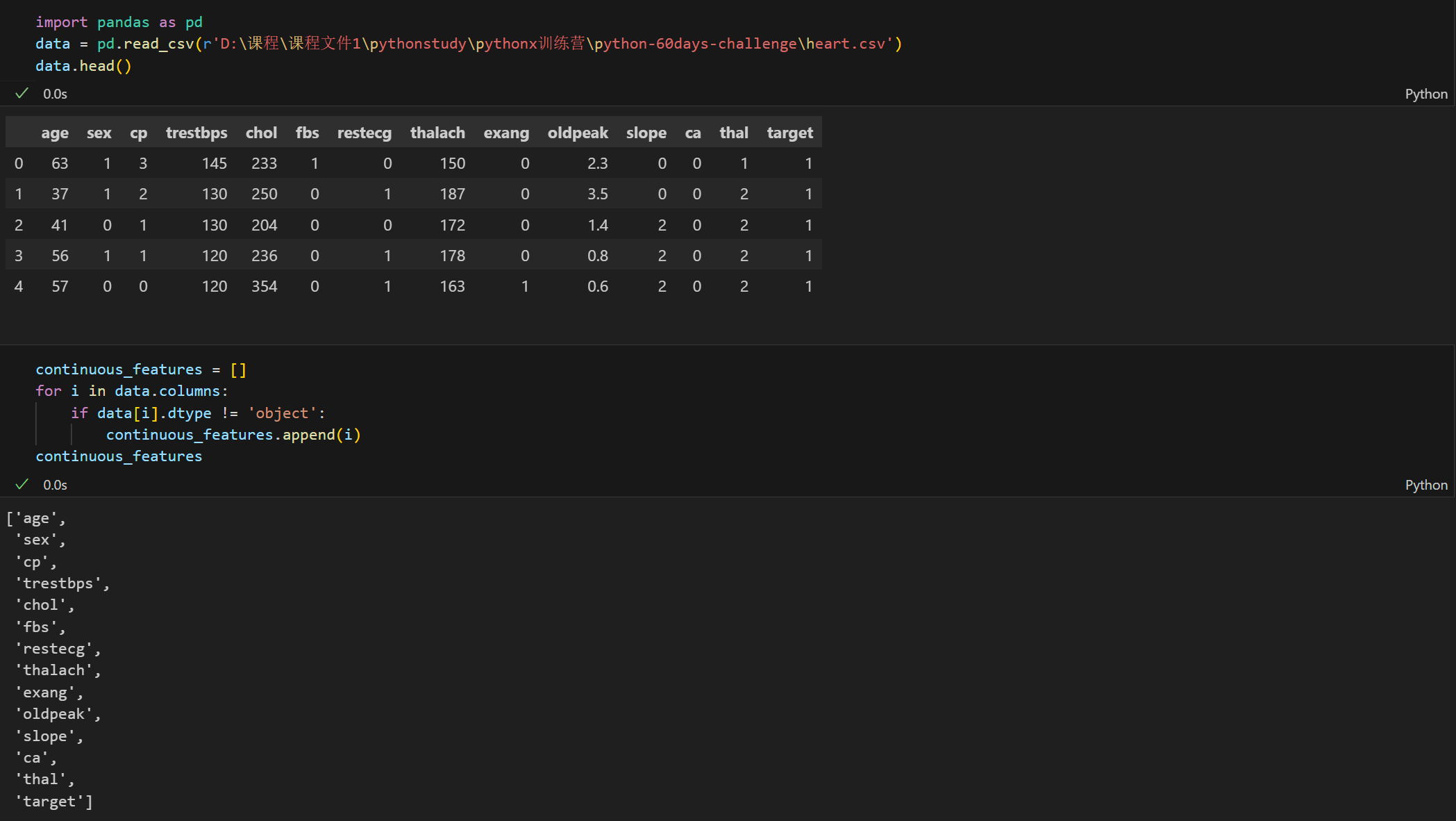
Task: Click the 'age' column header in the table
Action: [54, 133]
